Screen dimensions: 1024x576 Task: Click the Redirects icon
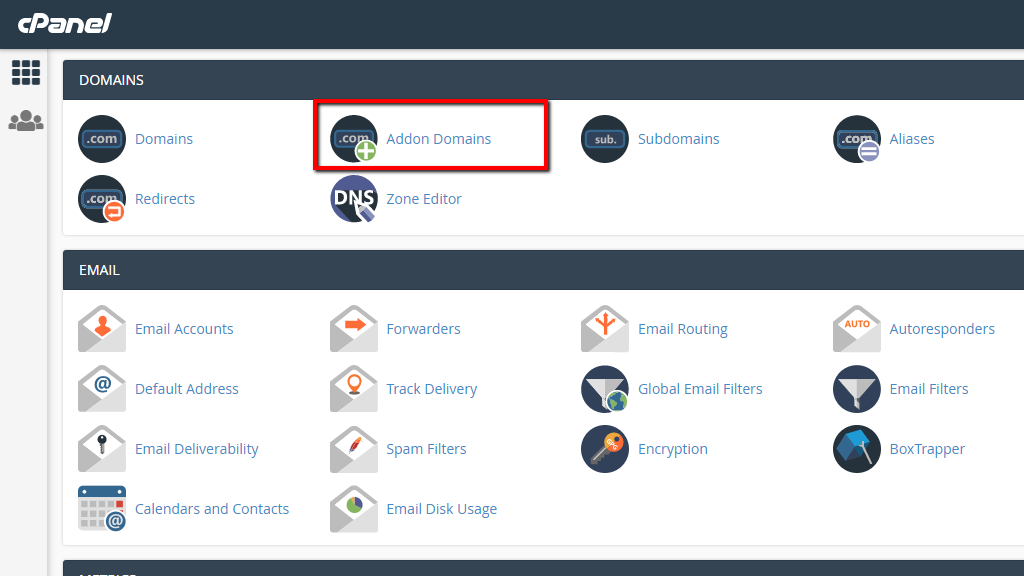102,199
